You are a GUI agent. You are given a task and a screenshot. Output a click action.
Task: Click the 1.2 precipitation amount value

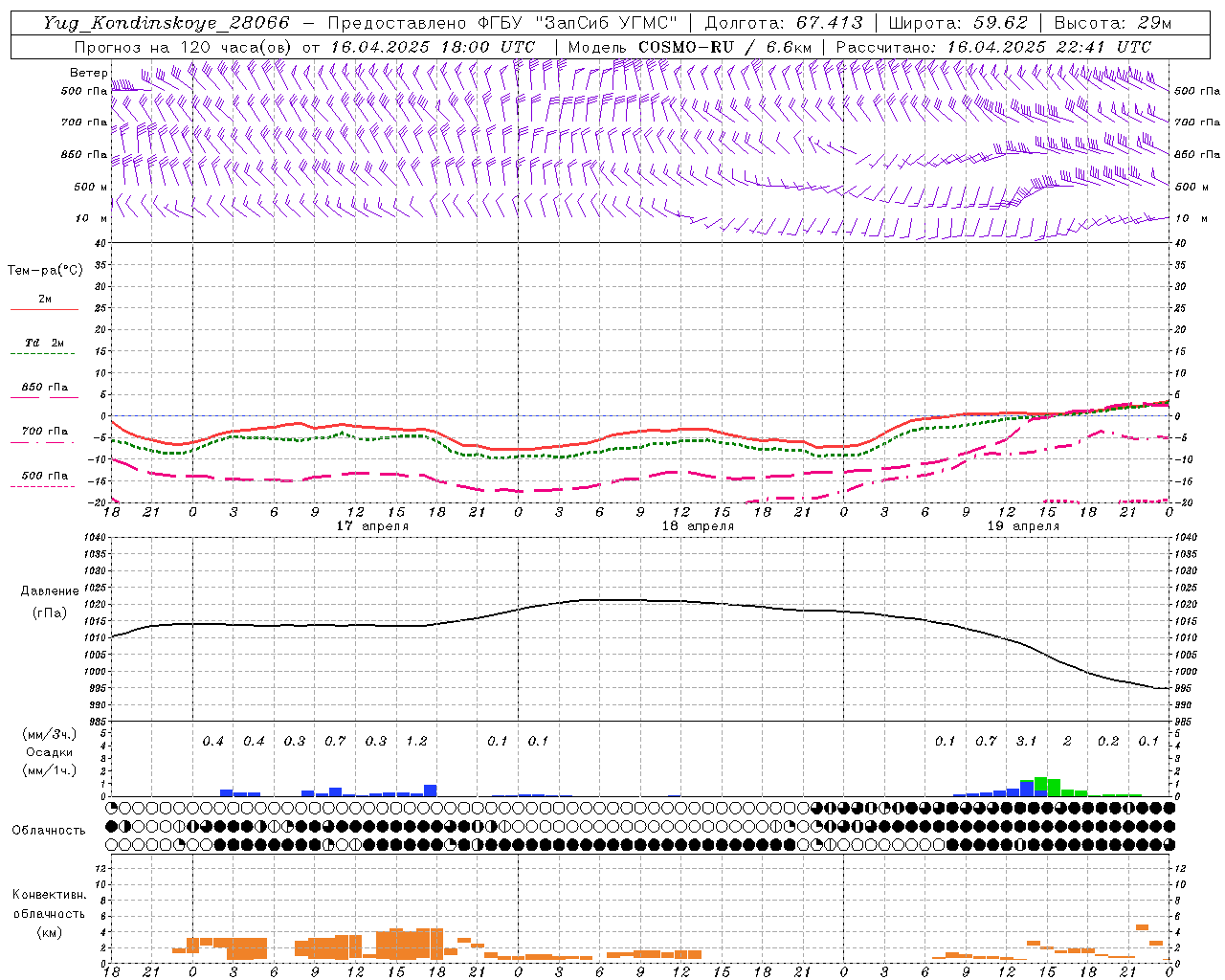click(x=416, y=741)
